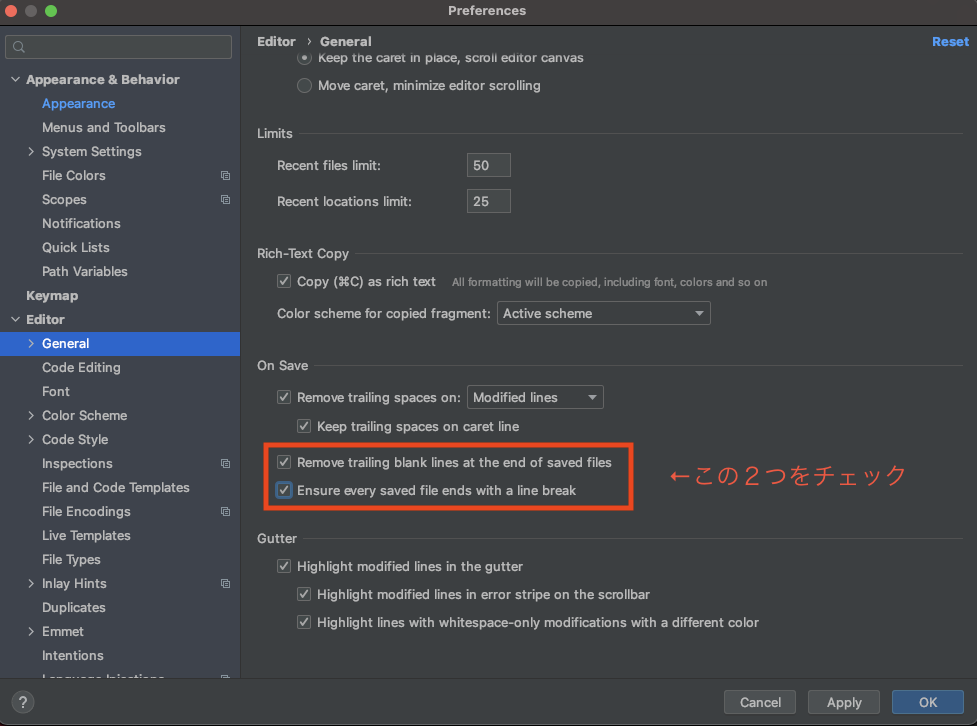Open File Types settings
Image resolution: width=977 pixels, height=726 pixels.
pos(71,560)
